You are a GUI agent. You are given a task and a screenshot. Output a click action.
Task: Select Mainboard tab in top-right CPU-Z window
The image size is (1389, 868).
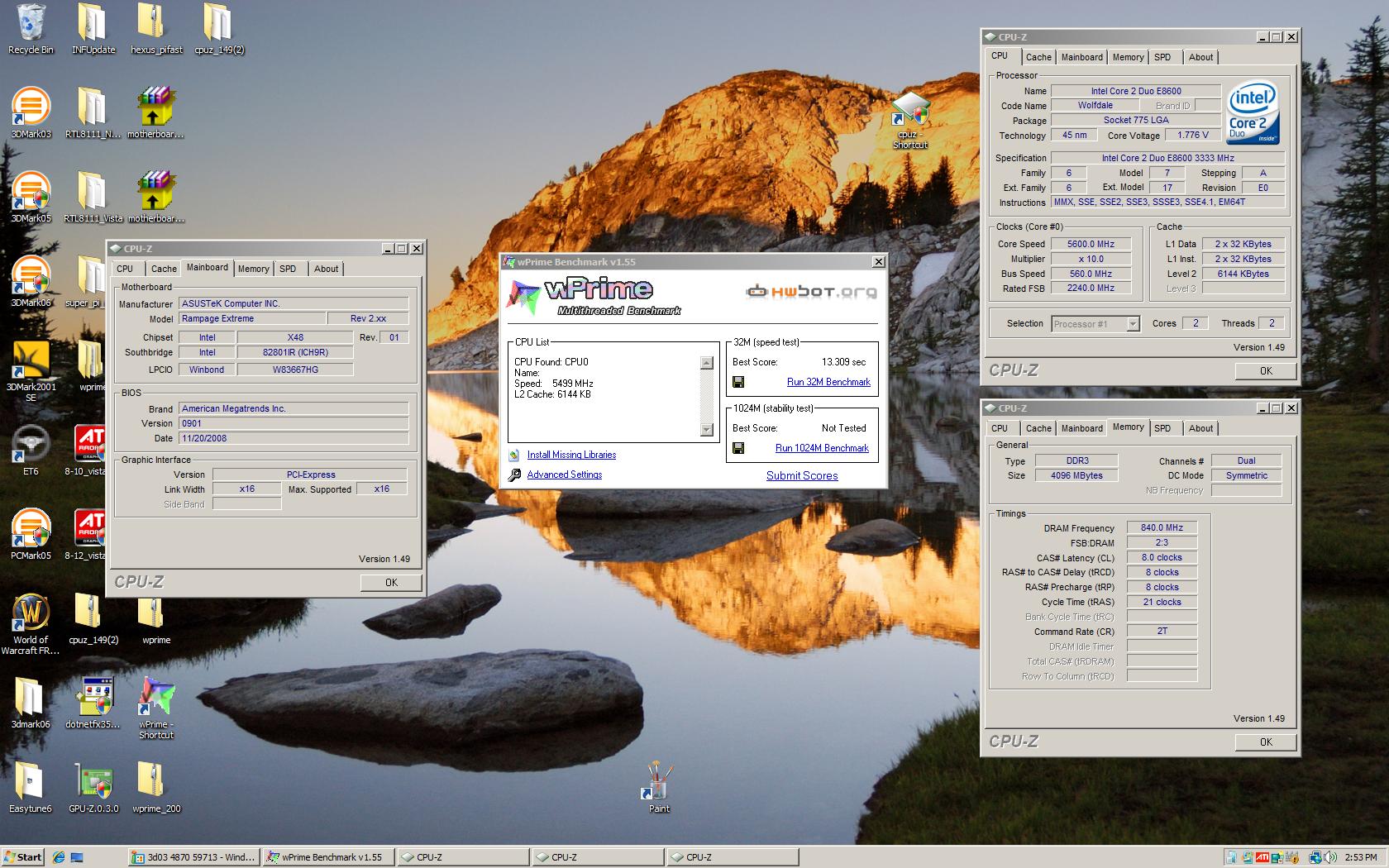[1081, 57]
